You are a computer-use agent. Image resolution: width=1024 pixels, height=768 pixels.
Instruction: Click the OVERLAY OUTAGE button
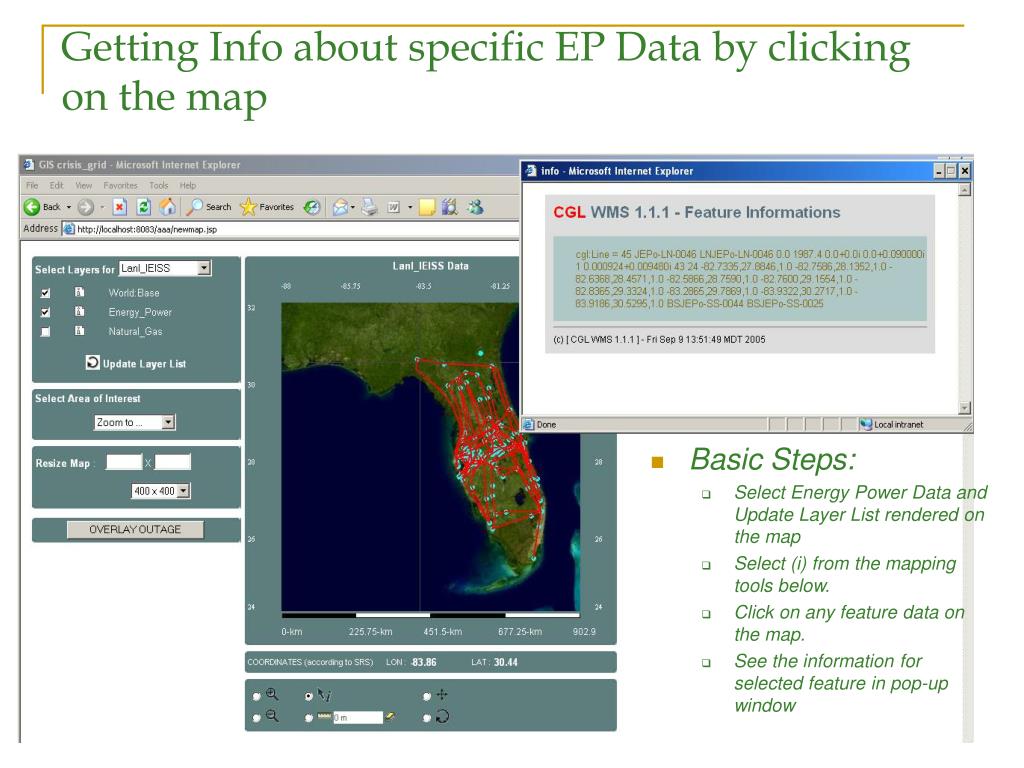[135, 530]
